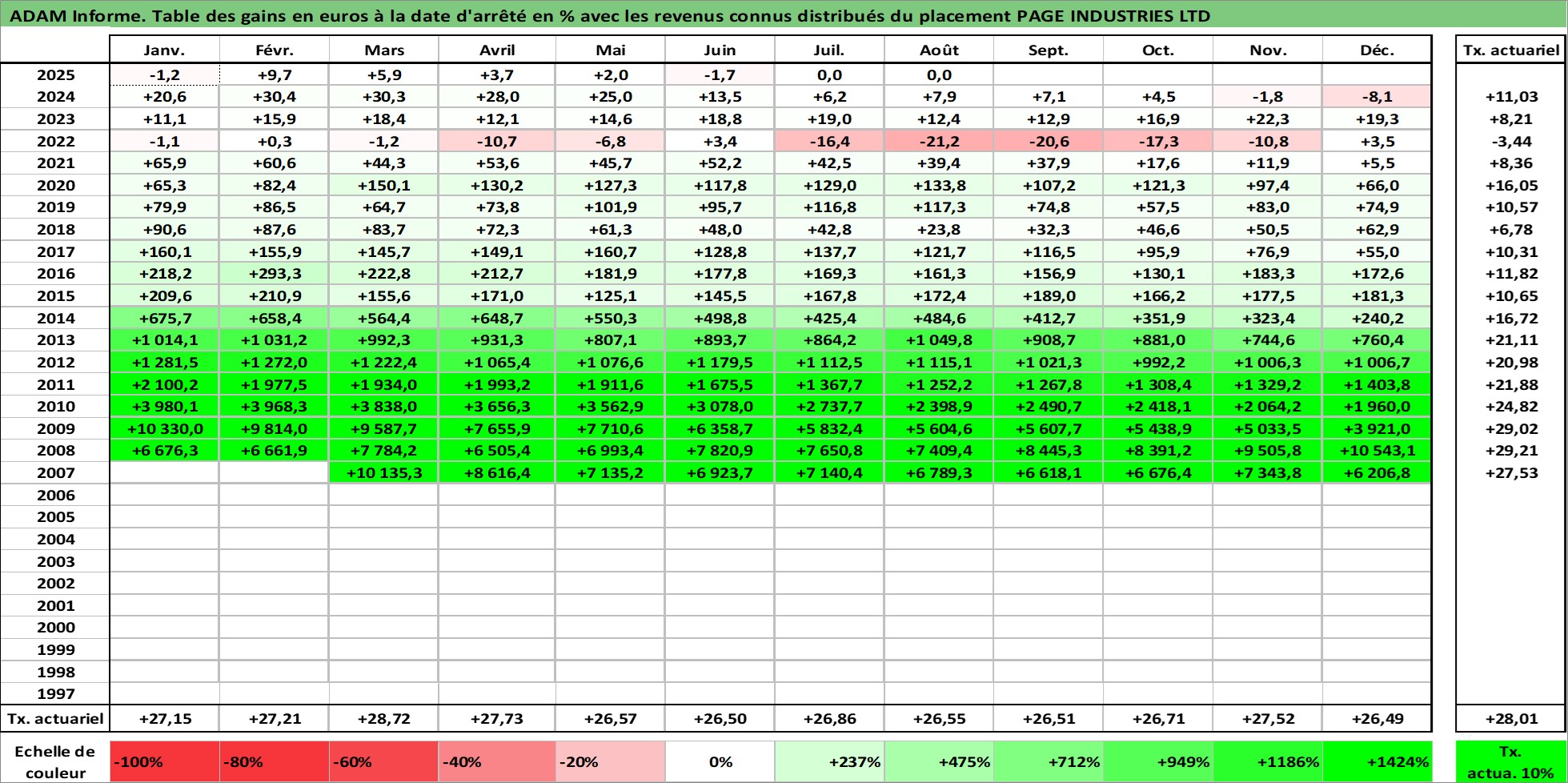Click the Oct. column header

tap(1158, 50)
